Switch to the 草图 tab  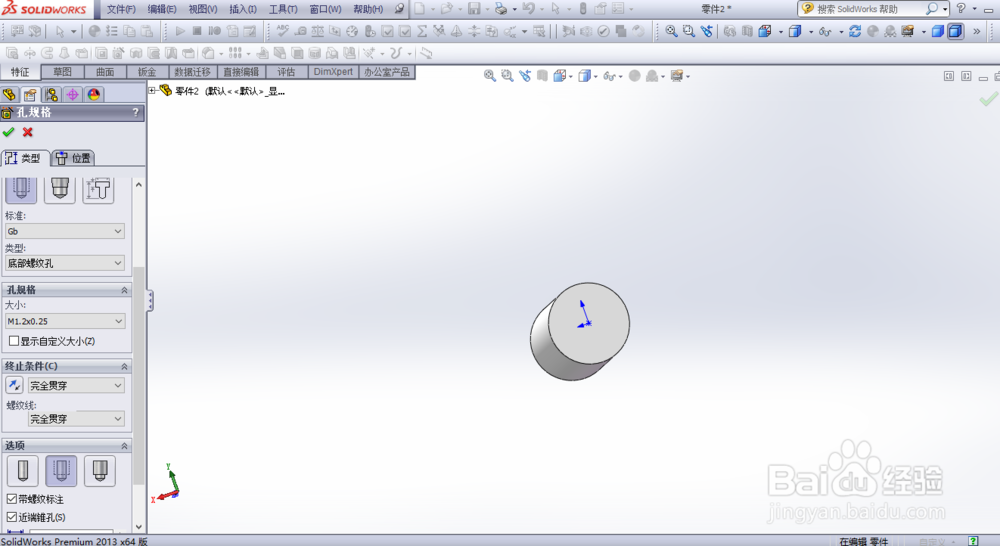[62, 72]
